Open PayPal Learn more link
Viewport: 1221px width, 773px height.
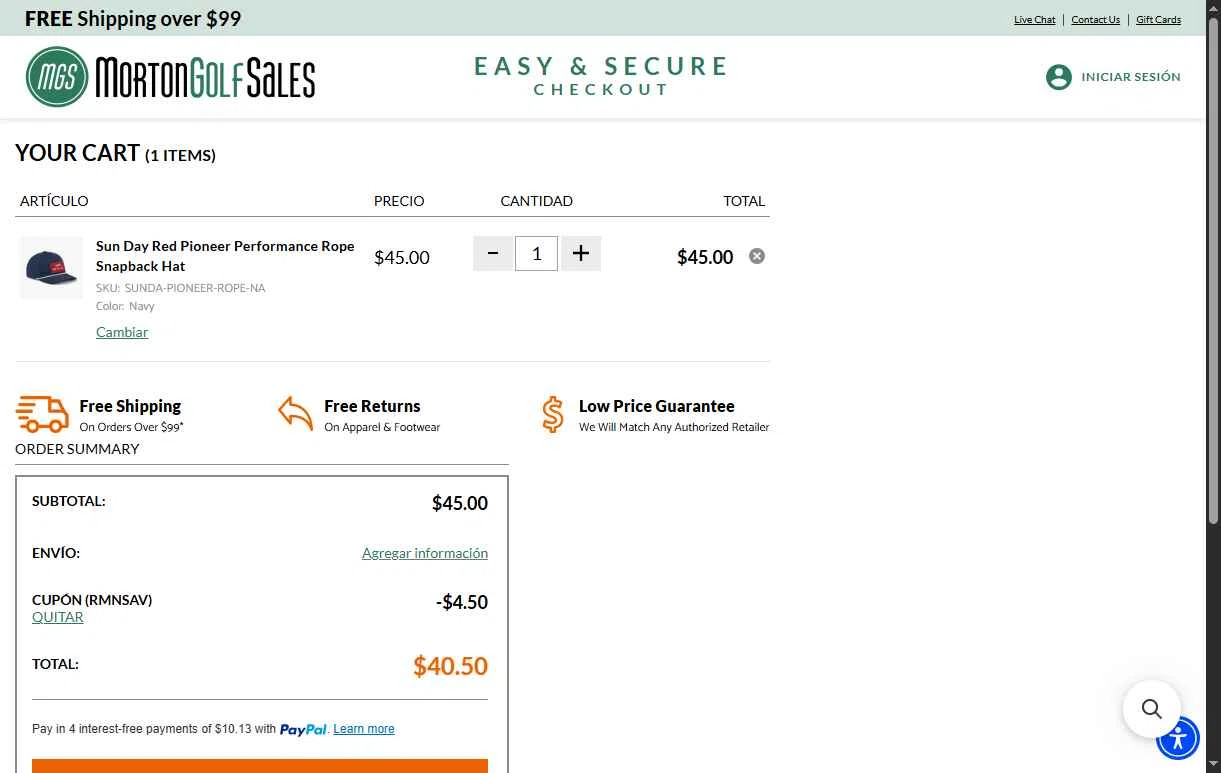pos(364,729)
